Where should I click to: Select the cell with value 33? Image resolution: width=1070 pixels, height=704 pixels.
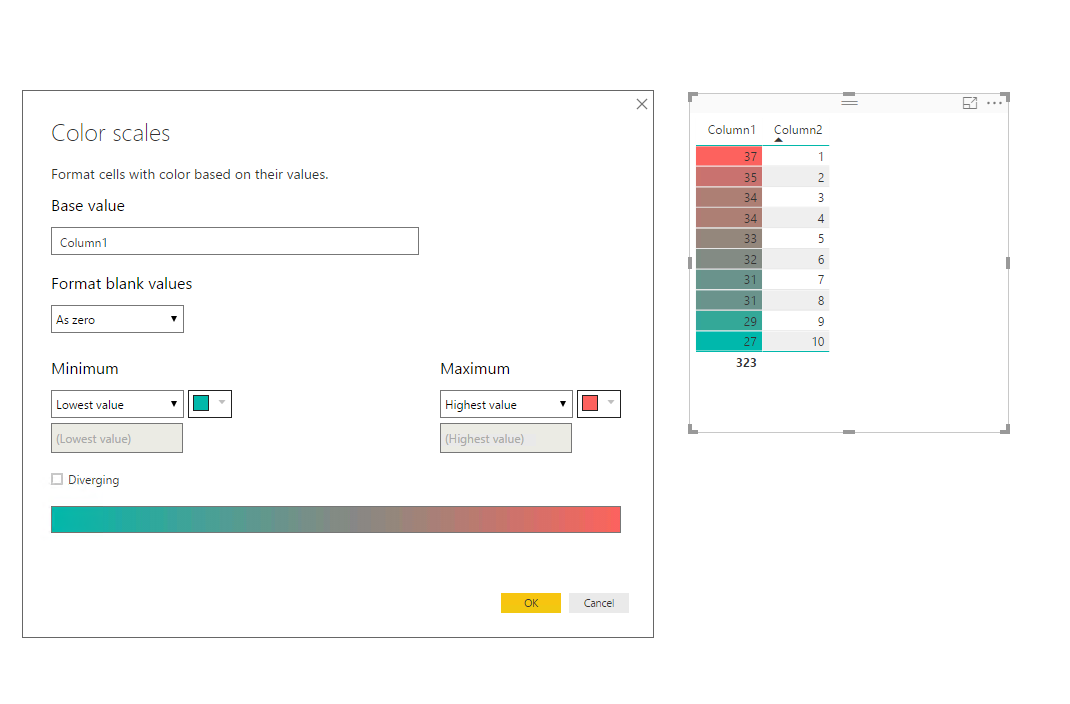(x=729, y=238)
